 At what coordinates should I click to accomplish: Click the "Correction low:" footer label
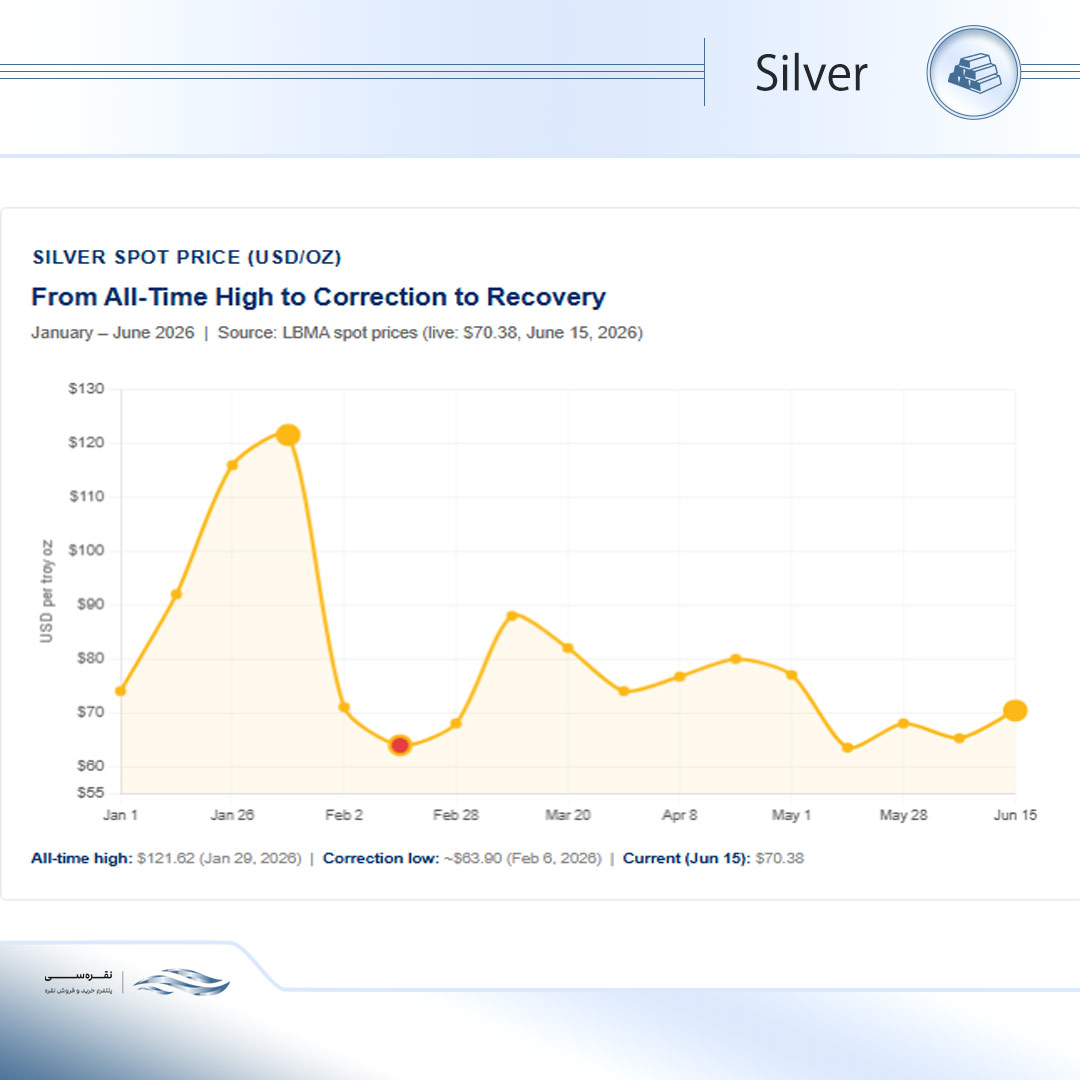pos(381,858)
